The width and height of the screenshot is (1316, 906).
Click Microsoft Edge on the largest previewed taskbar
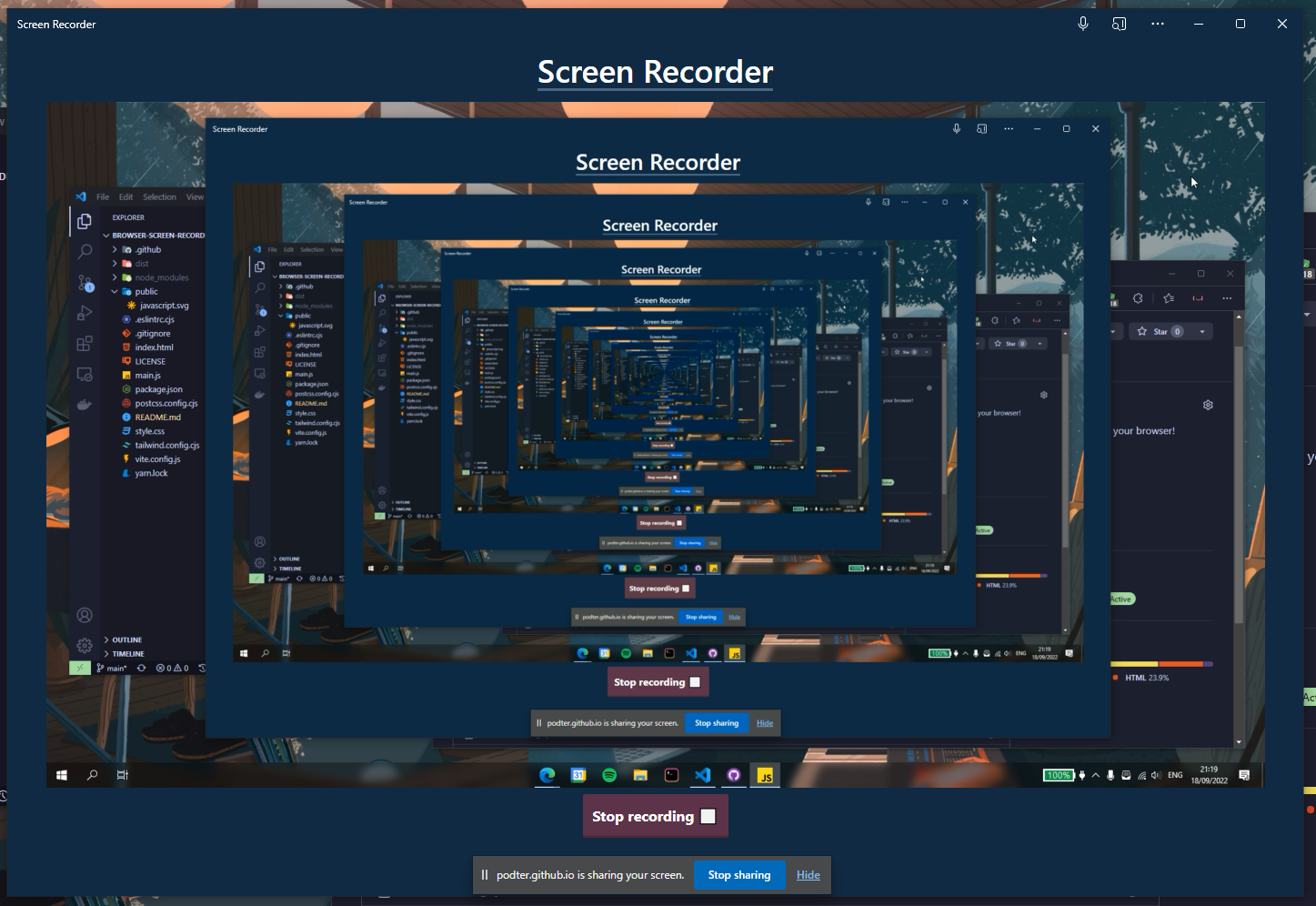(547, 775)
